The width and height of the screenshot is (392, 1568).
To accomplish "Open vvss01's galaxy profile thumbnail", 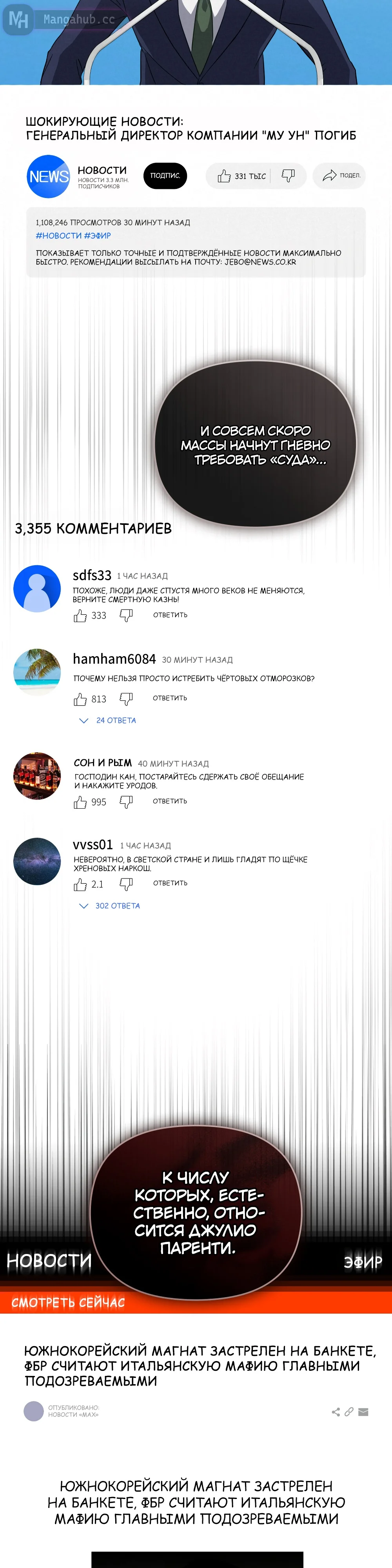I will [37, 861].
